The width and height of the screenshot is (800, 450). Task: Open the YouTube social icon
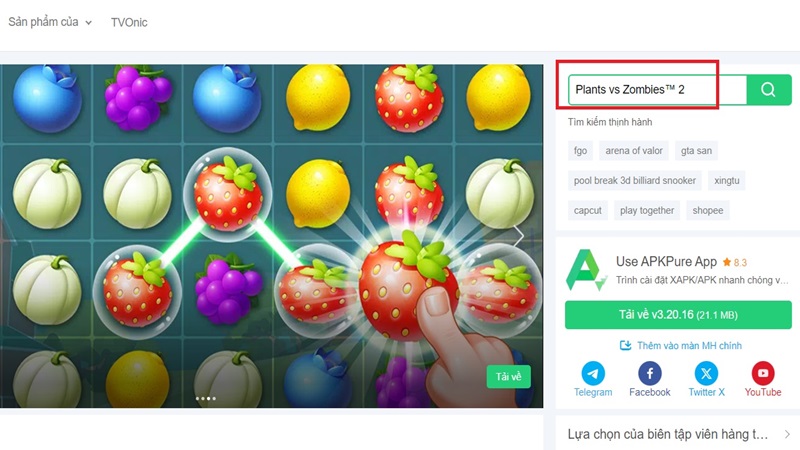[x=763, y=373]
